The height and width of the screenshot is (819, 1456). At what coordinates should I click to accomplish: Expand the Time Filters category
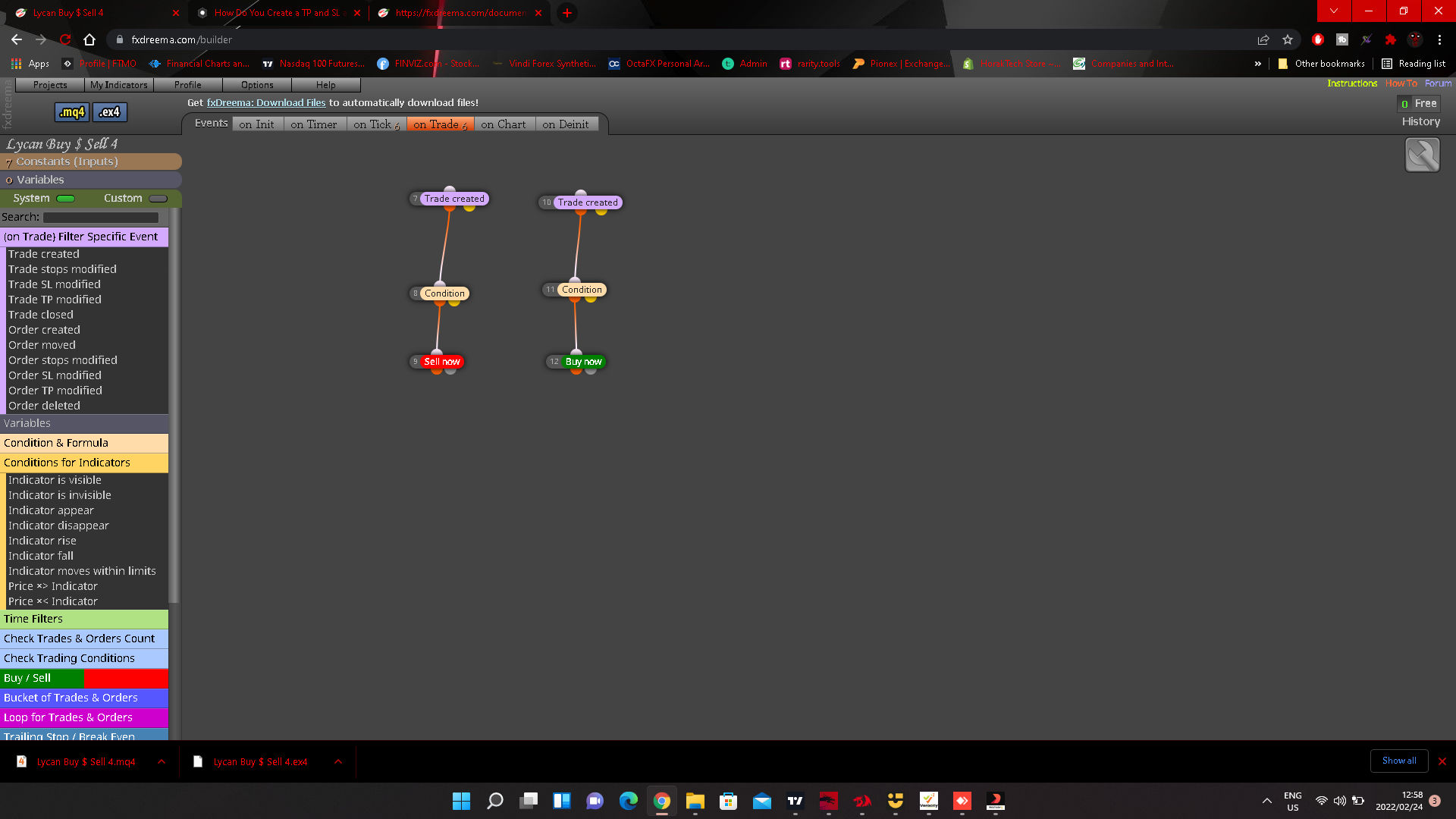click(84, 619)
